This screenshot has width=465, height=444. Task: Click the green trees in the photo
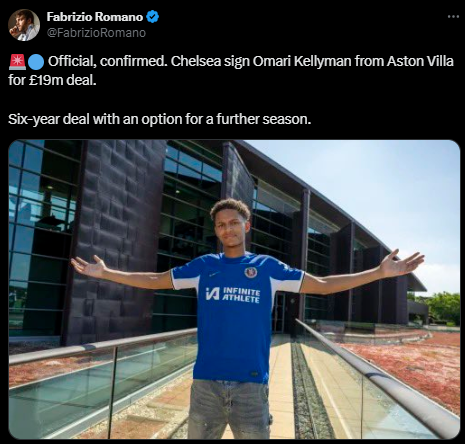pyautogui.click(x=442, y=308)
